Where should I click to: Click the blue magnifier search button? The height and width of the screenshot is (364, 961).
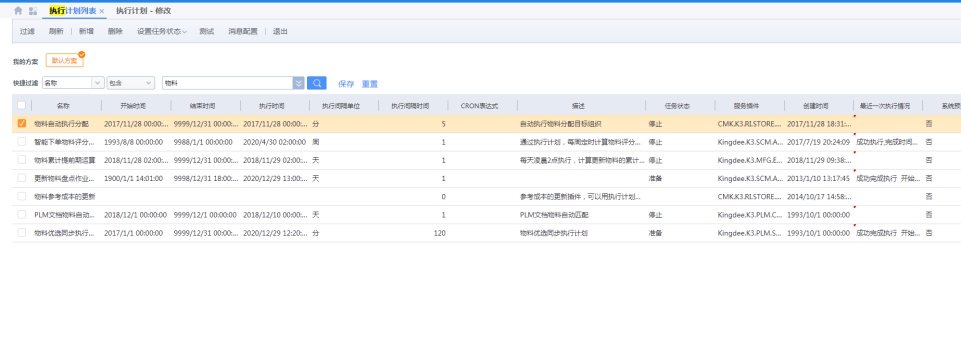pyautogui.click(x=316, y=83)
